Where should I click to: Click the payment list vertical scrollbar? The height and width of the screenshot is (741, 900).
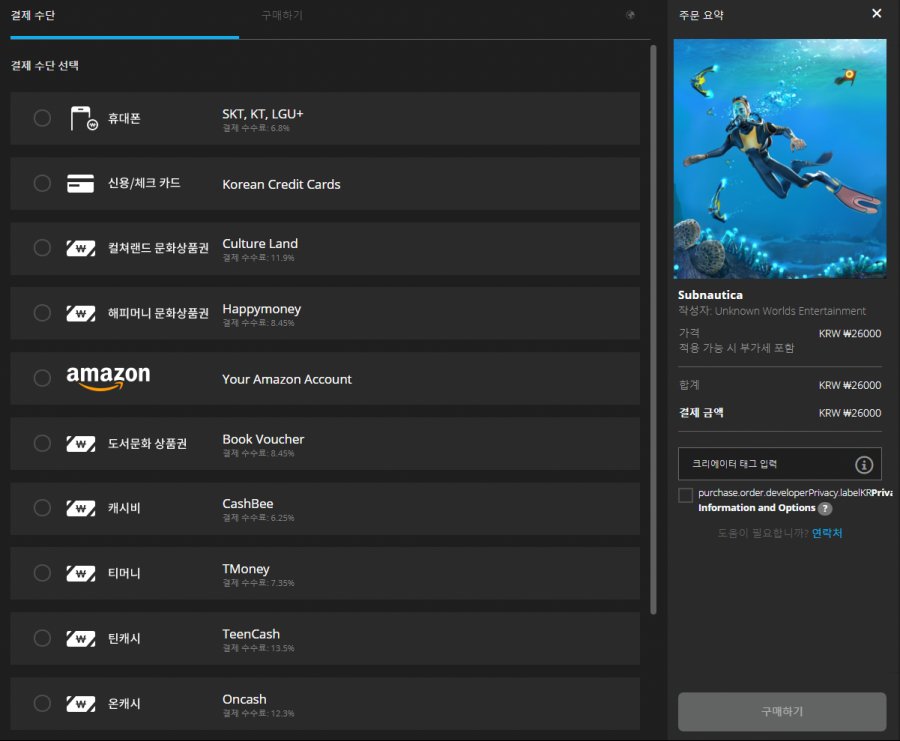pyautogui.click(x=654, y=300)
